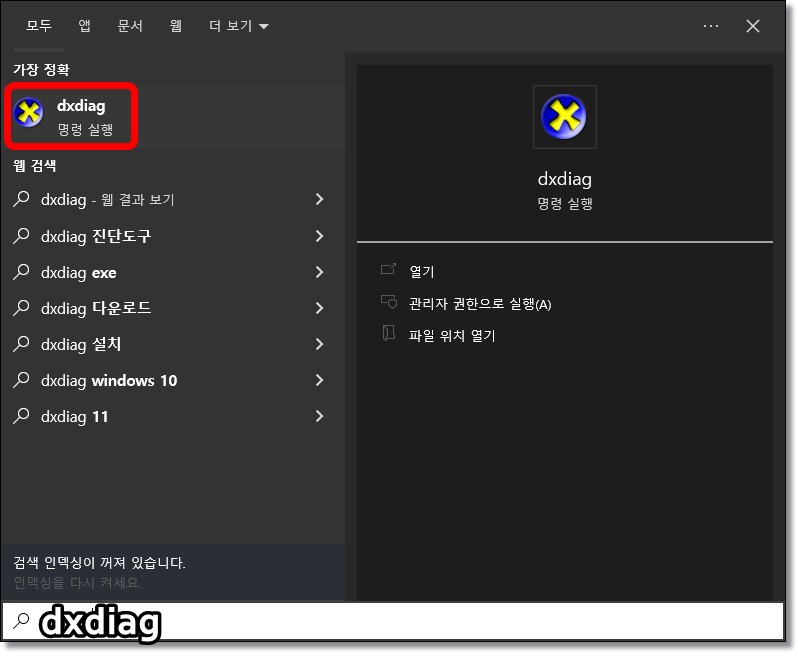The image size is (798, 669).
Task: Click search icon beside 'dxdiag 11'
Action: 21,416
